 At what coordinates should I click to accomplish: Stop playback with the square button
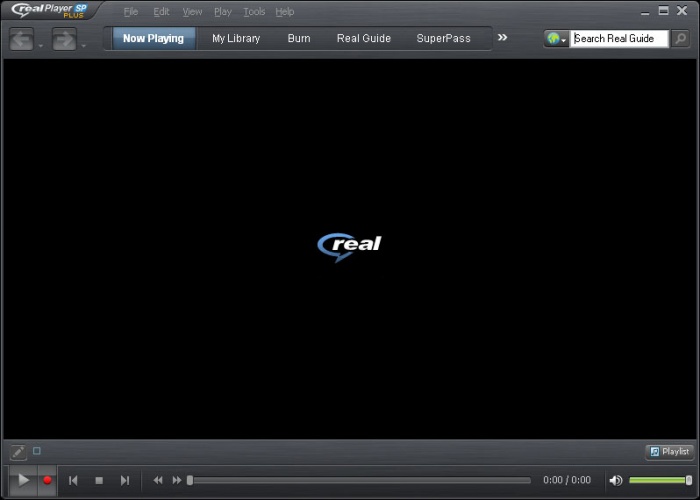point(99,480)
